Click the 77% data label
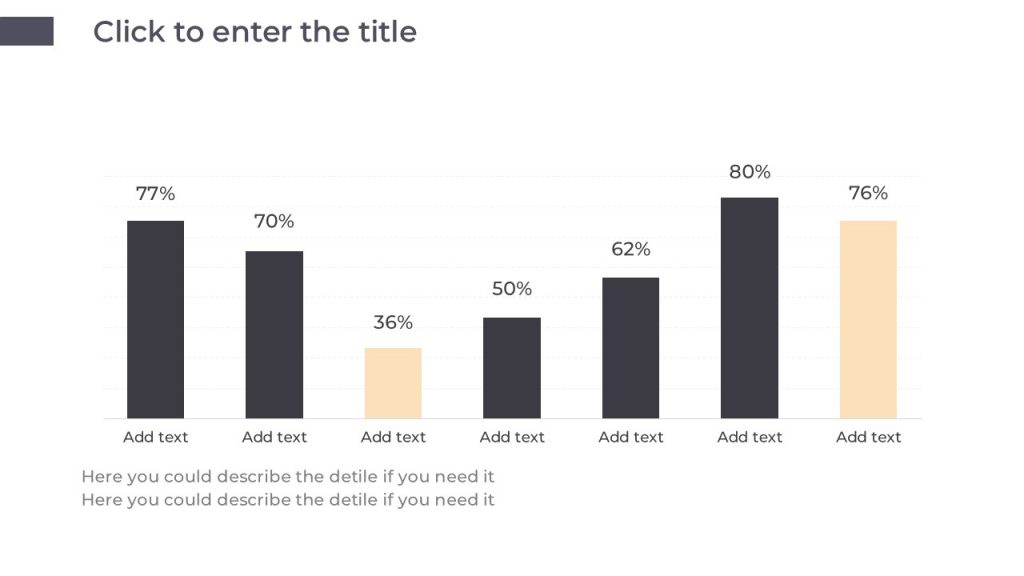 click(x=155, y=194)
